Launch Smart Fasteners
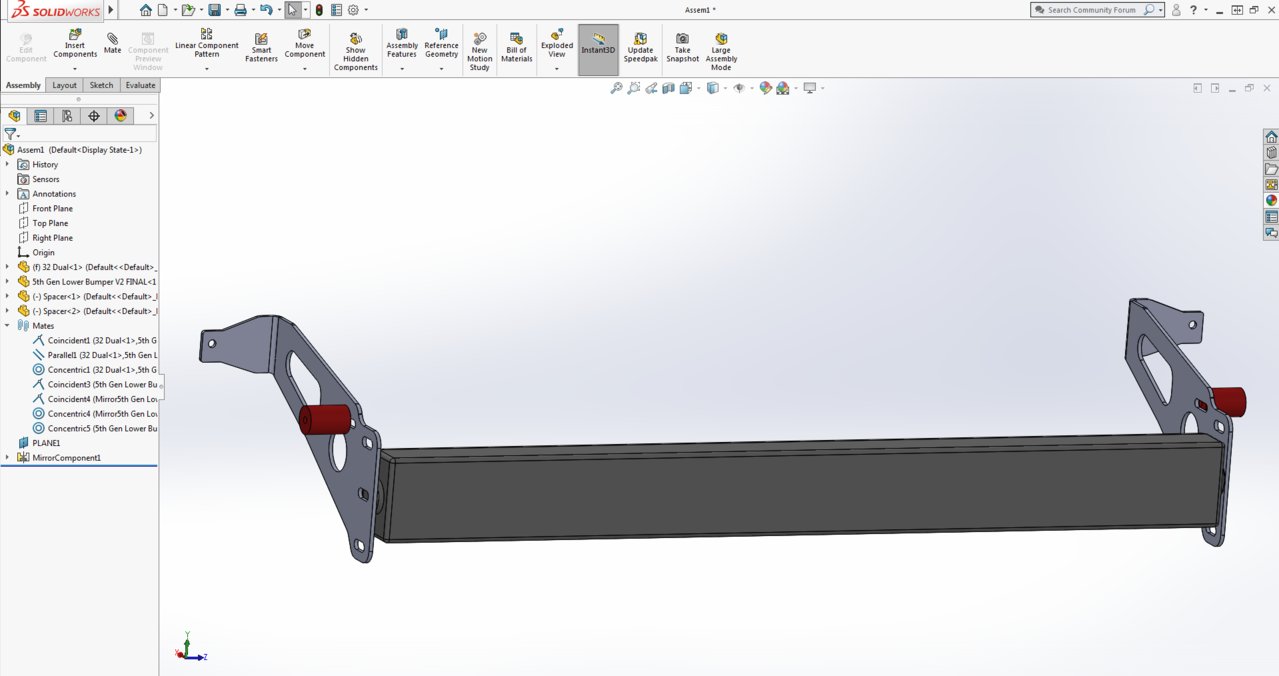Viewport: 1279px width, 676px height. [x=261, y=48]
